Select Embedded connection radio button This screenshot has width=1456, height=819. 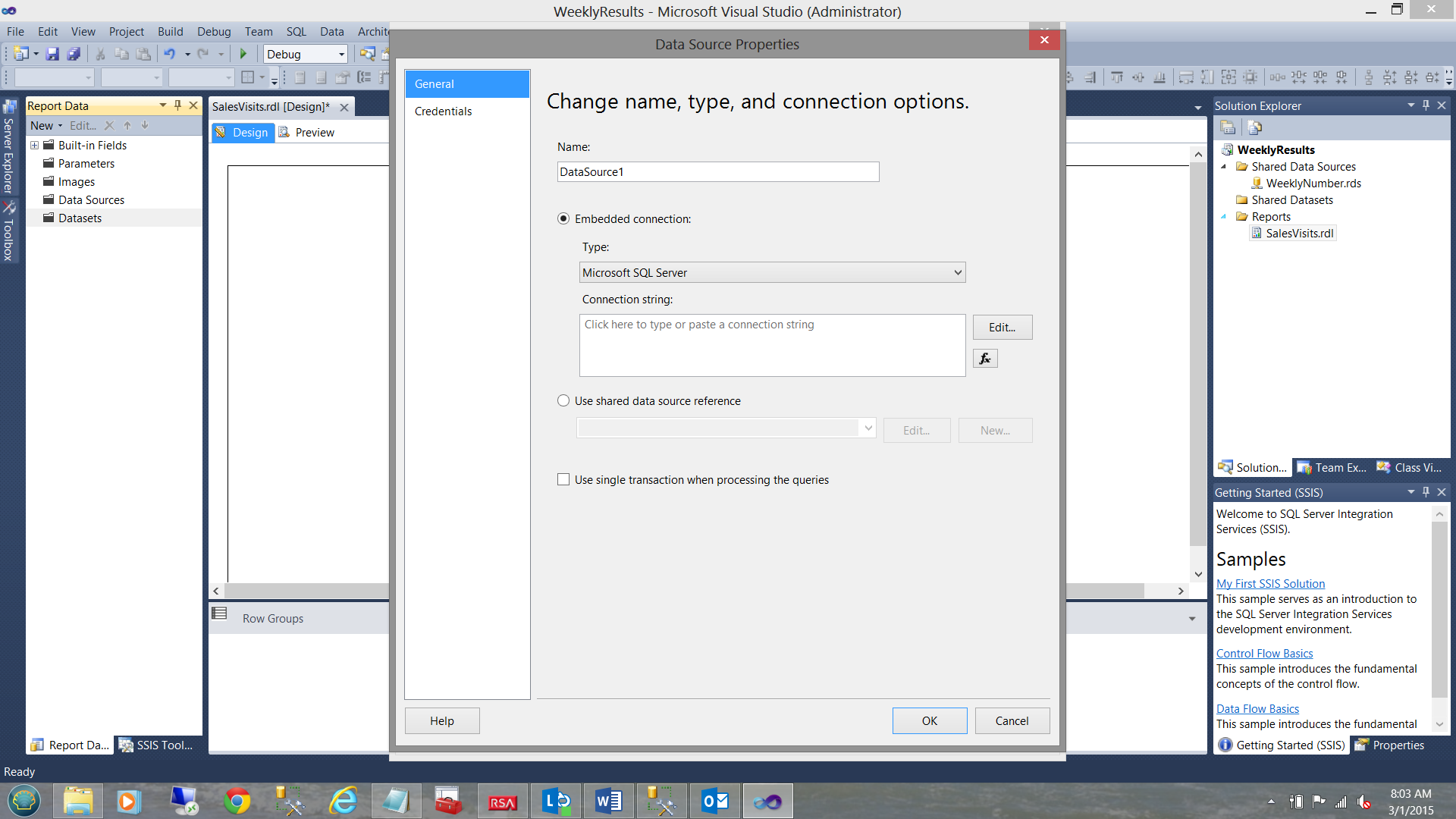click(563, 219)
